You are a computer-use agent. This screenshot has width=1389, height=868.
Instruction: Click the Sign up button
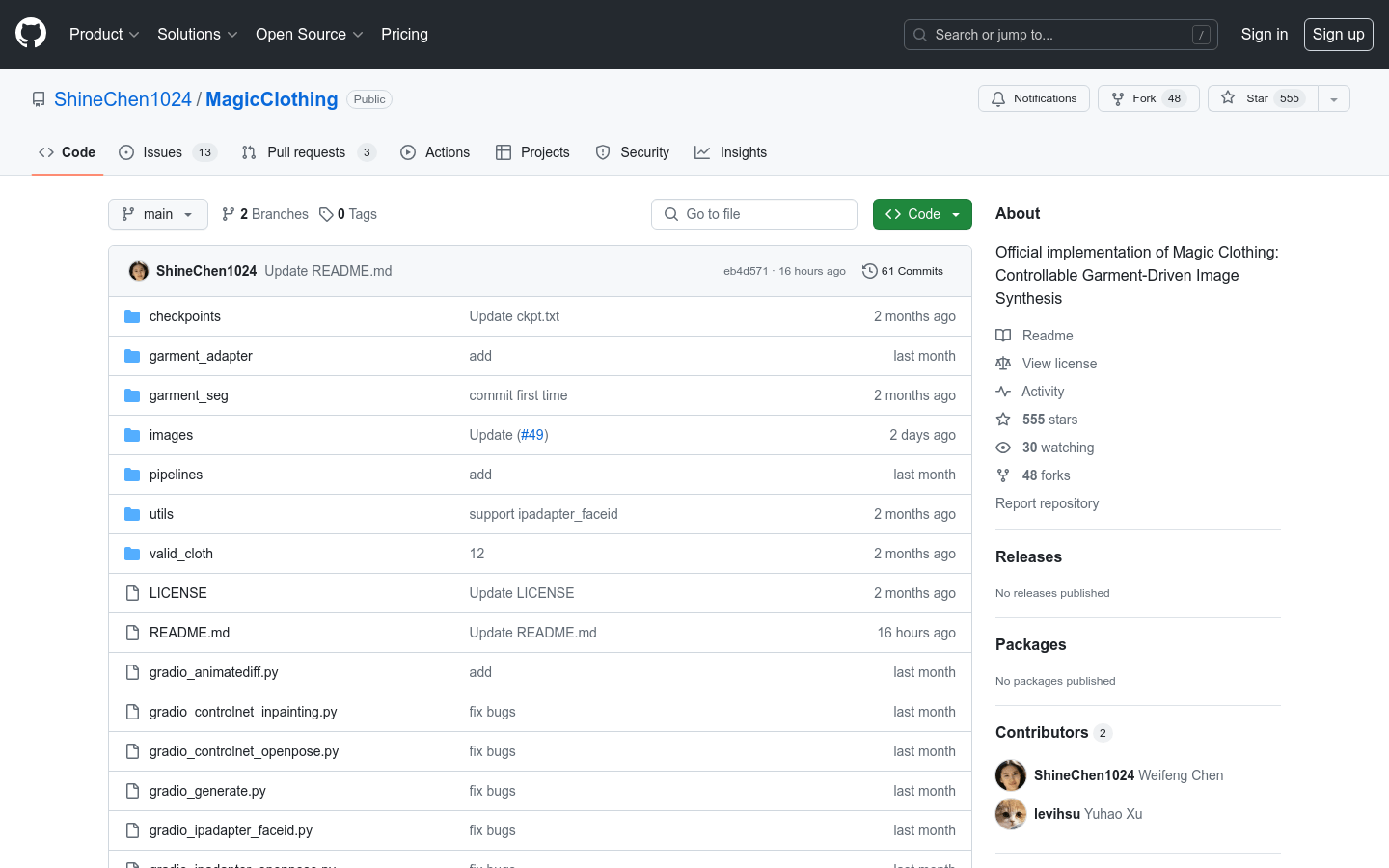point(1338,34)
